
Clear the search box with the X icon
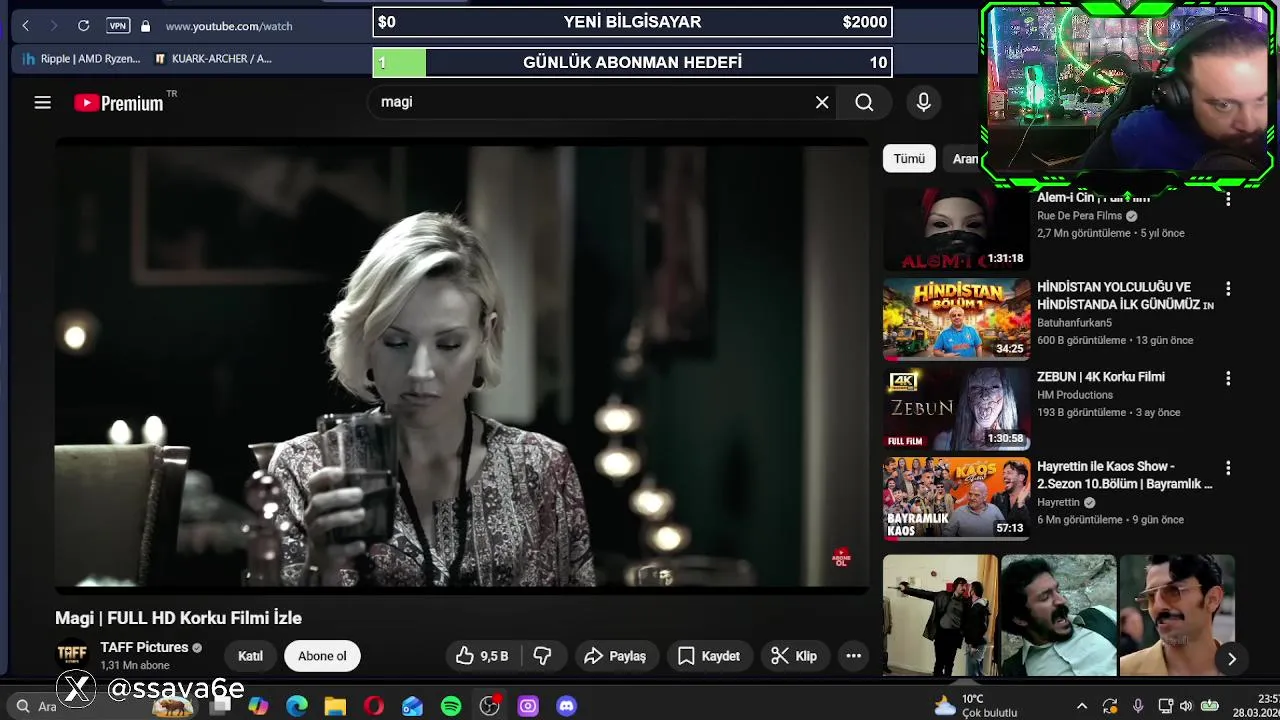tap(822, 102)
